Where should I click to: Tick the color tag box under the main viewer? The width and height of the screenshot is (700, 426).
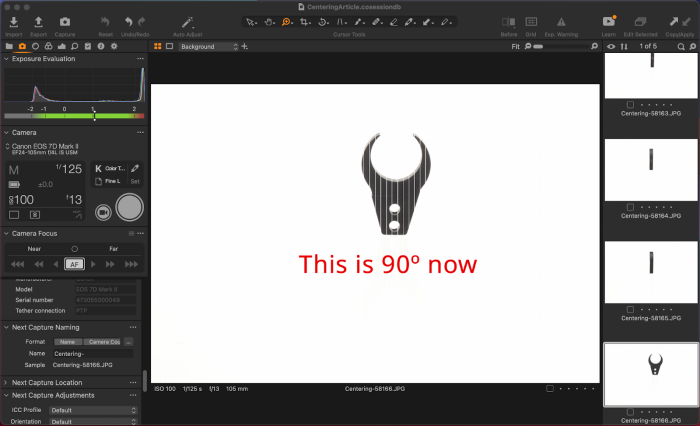[550, 389]
